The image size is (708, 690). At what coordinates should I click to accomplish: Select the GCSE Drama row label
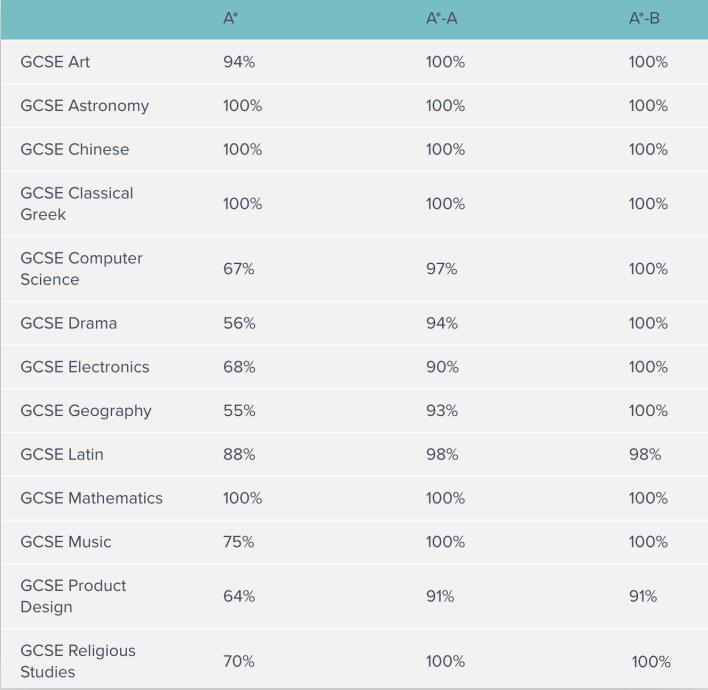68,323
